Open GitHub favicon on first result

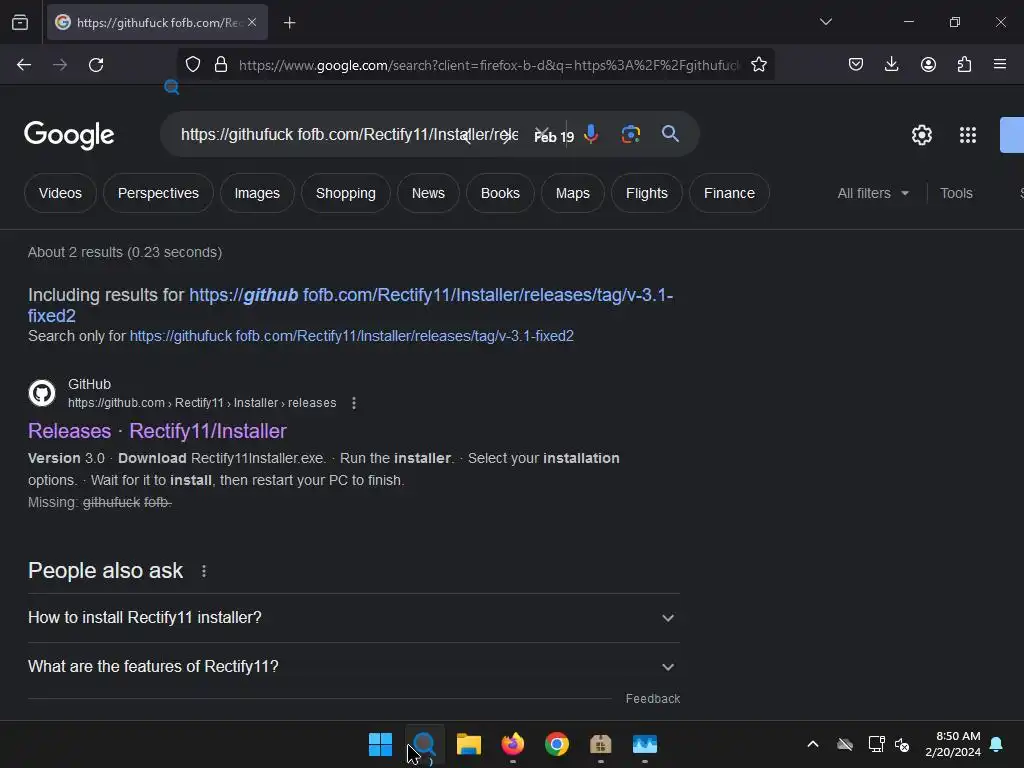pyautogui.click(x=42, y=393)
